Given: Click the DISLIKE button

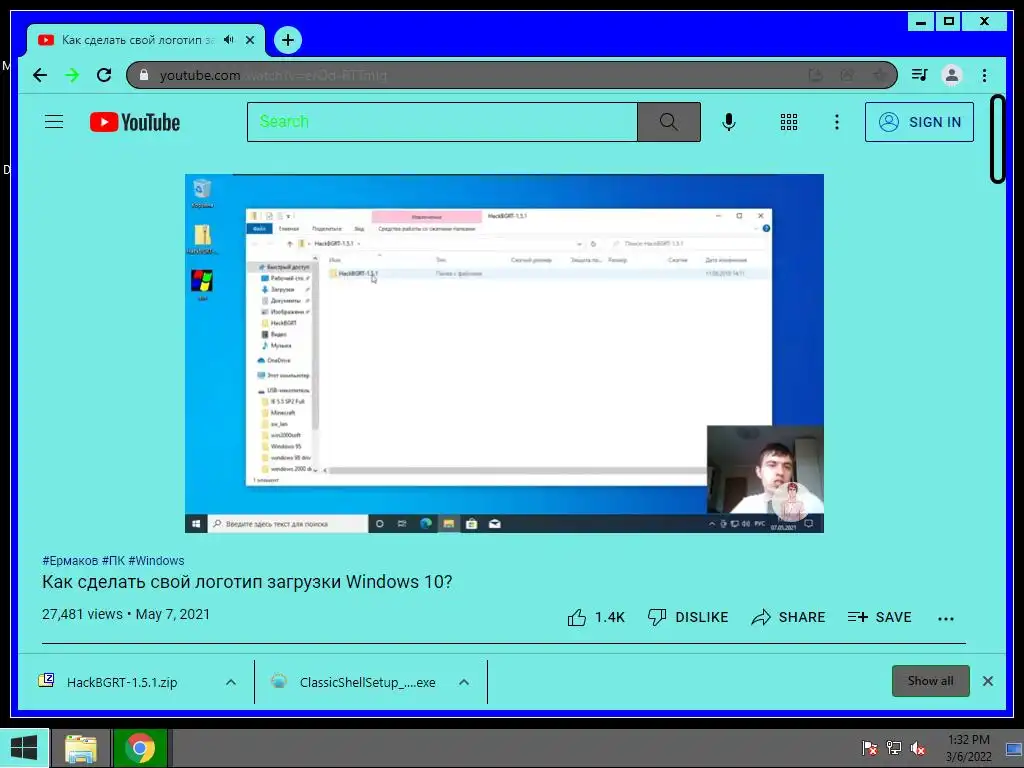Looking at the screenshot, I should point(688,617).
